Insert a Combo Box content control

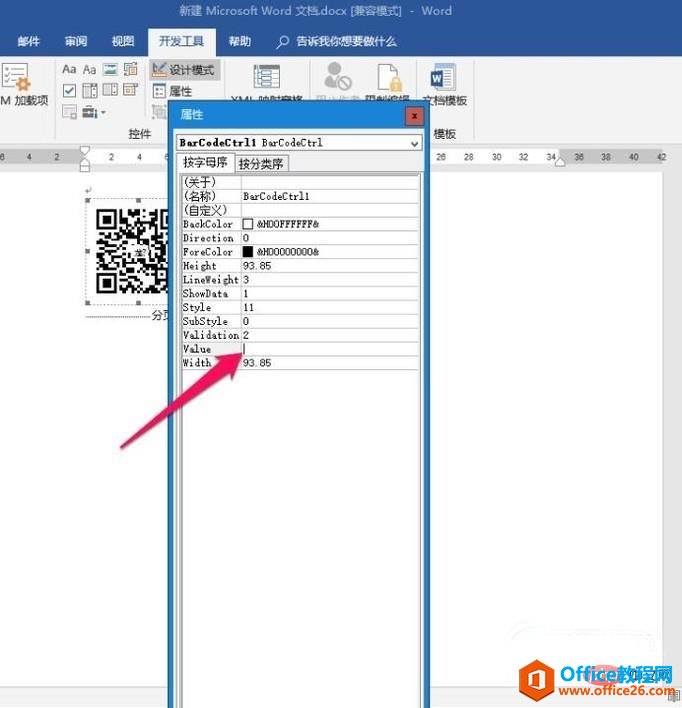pos(89,91)
